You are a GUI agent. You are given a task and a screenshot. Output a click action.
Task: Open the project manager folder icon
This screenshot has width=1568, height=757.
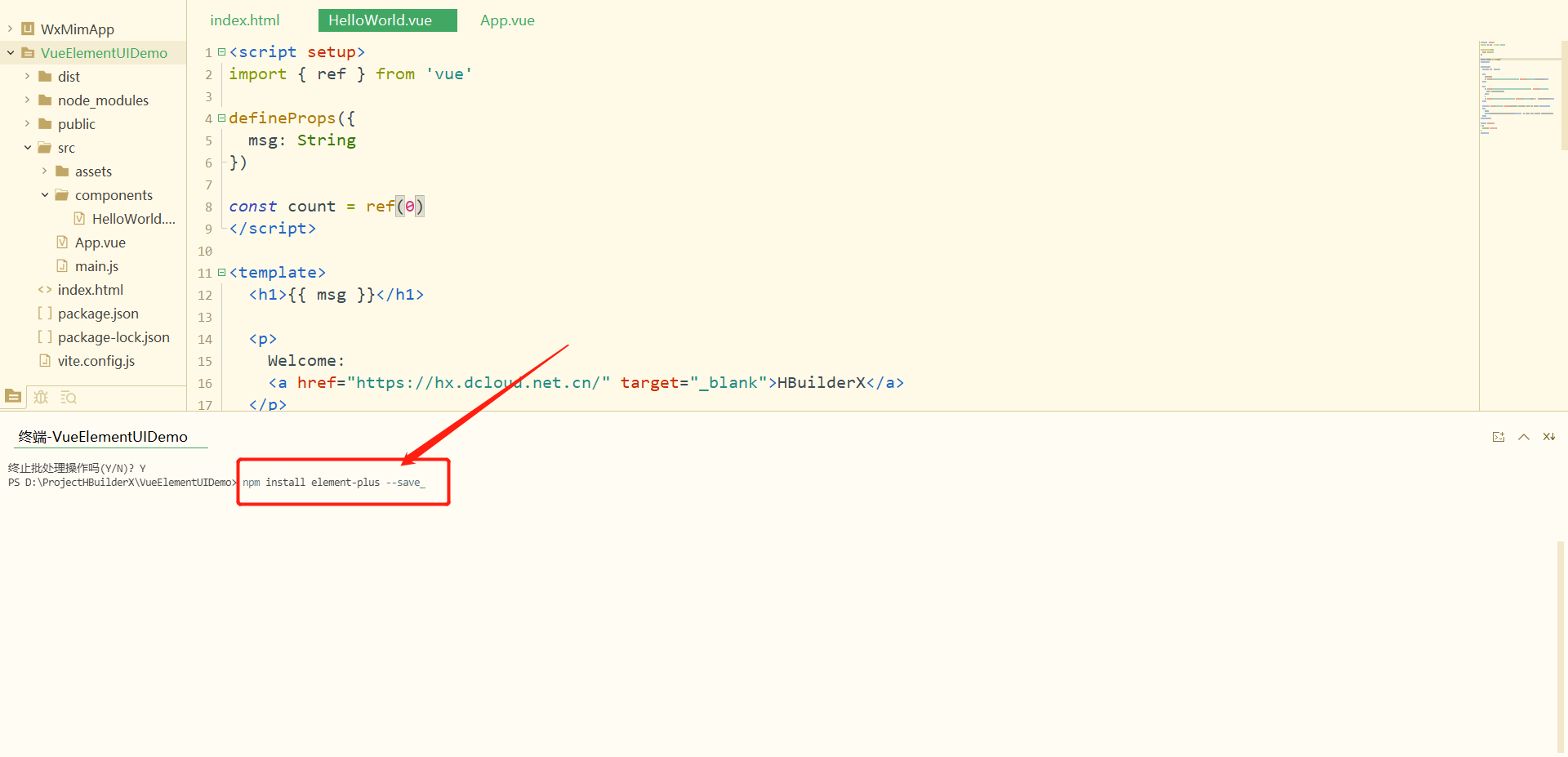pyautogui.click(x=13, y=397)
